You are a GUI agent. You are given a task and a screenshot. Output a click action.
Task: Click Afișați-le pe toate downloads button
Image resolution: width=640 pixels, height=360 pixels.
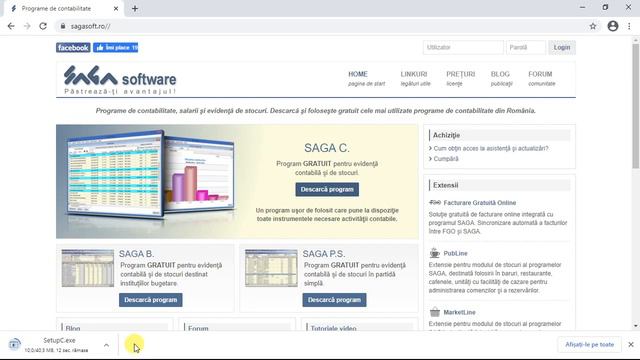[589, 344]
